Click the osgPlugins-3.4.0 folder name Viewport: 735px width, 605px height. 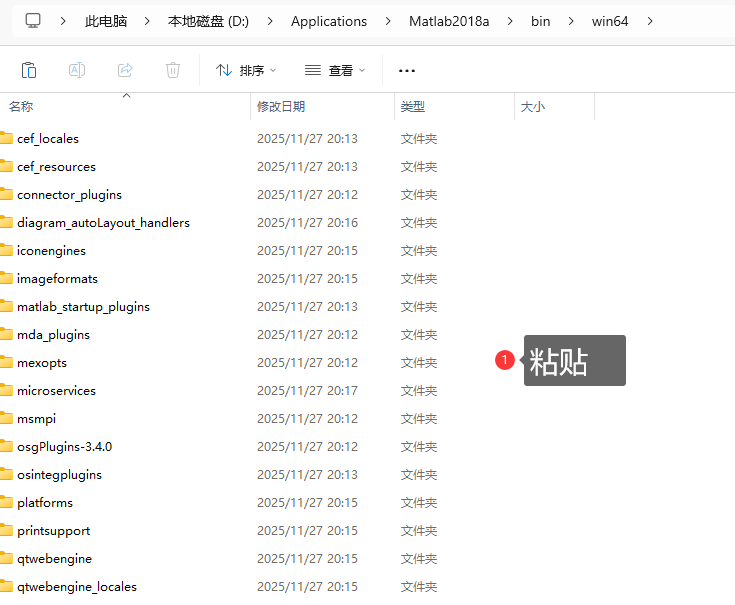point(65,447)
